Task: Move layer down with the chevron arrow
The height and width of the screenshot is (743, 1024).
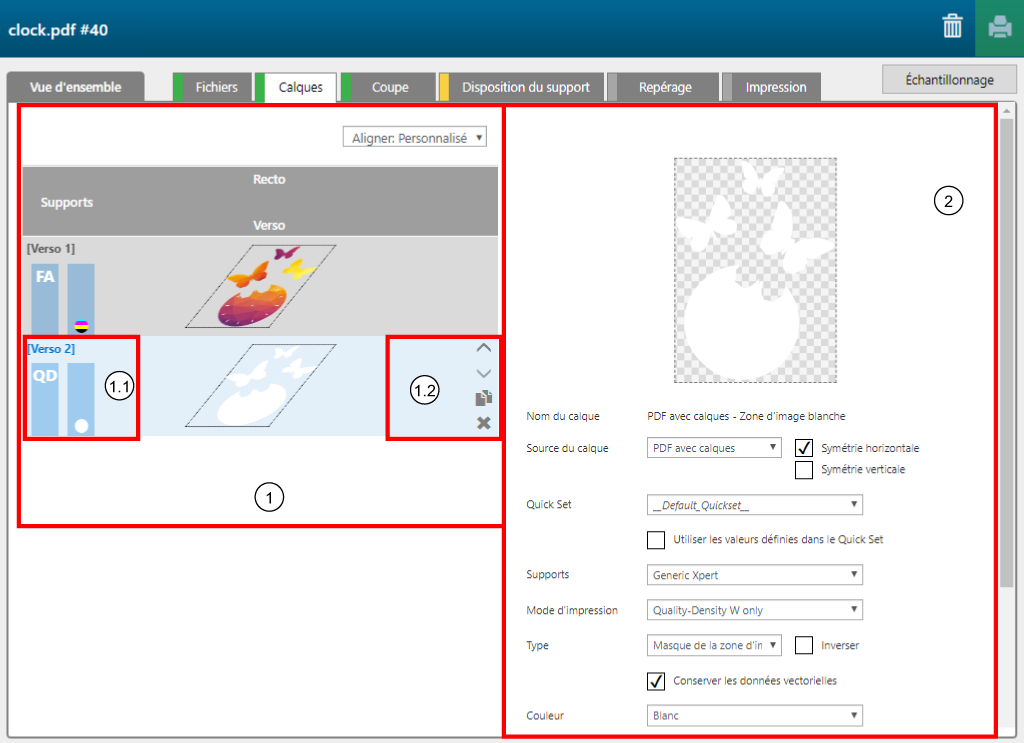Action: 483,373
